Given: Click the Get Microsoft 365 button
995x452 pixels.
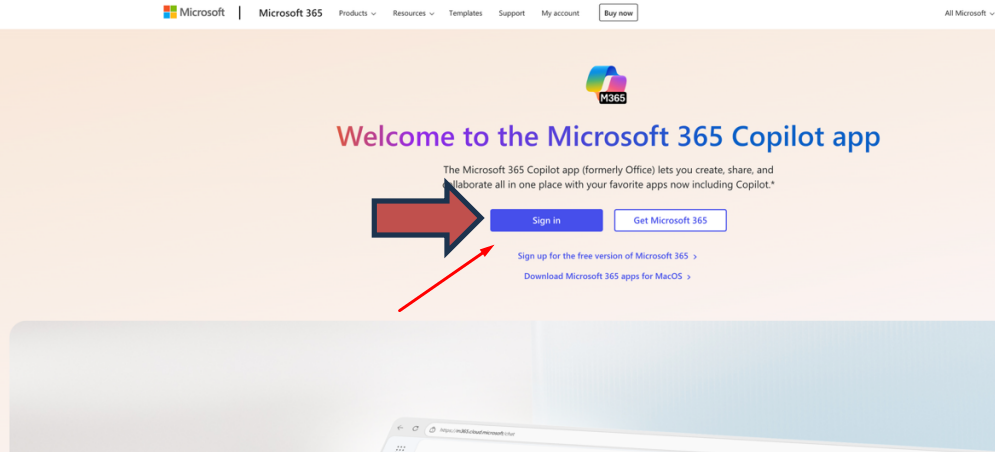Looking at the screenshot, I should pyautogui.click(x=670, y=220).
